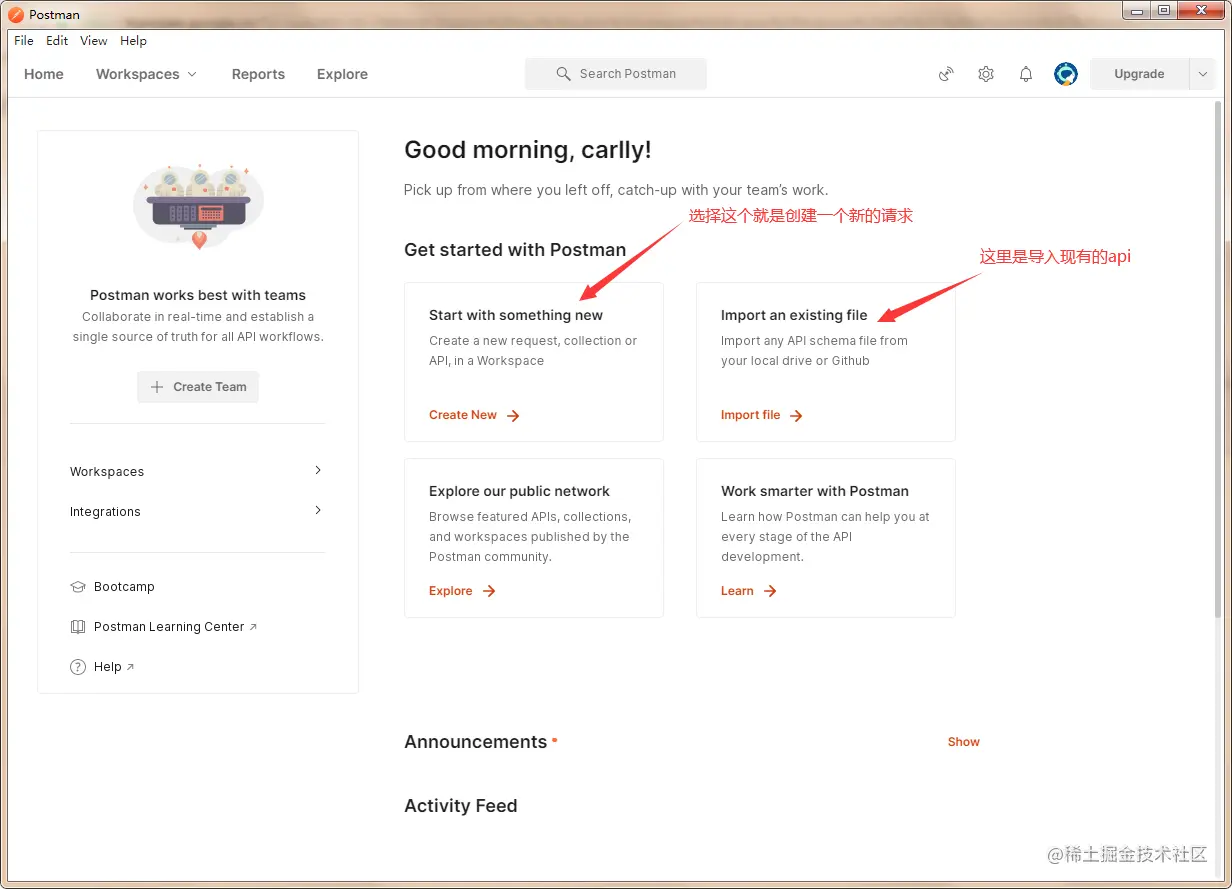Select the Work smarter with Postman card title

pos(815,491)
